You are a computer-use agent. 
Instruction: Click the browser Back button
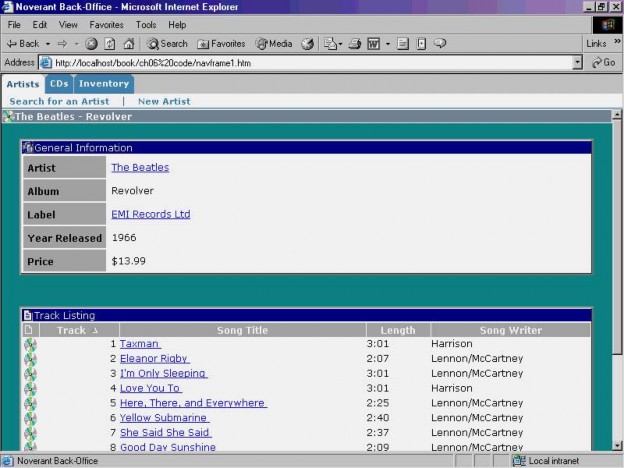[23, 44]
